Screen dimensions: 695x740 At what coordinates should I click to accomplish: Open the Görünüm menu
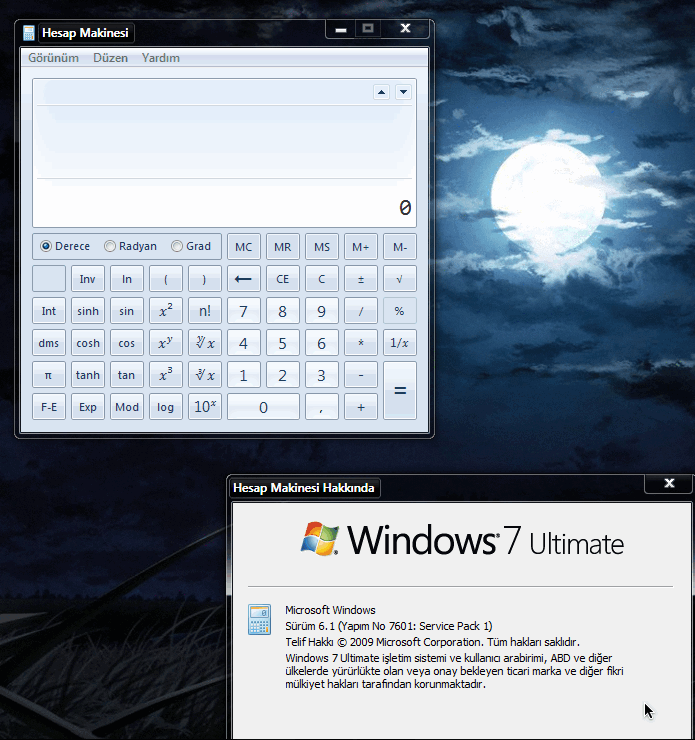click(53, 58)
